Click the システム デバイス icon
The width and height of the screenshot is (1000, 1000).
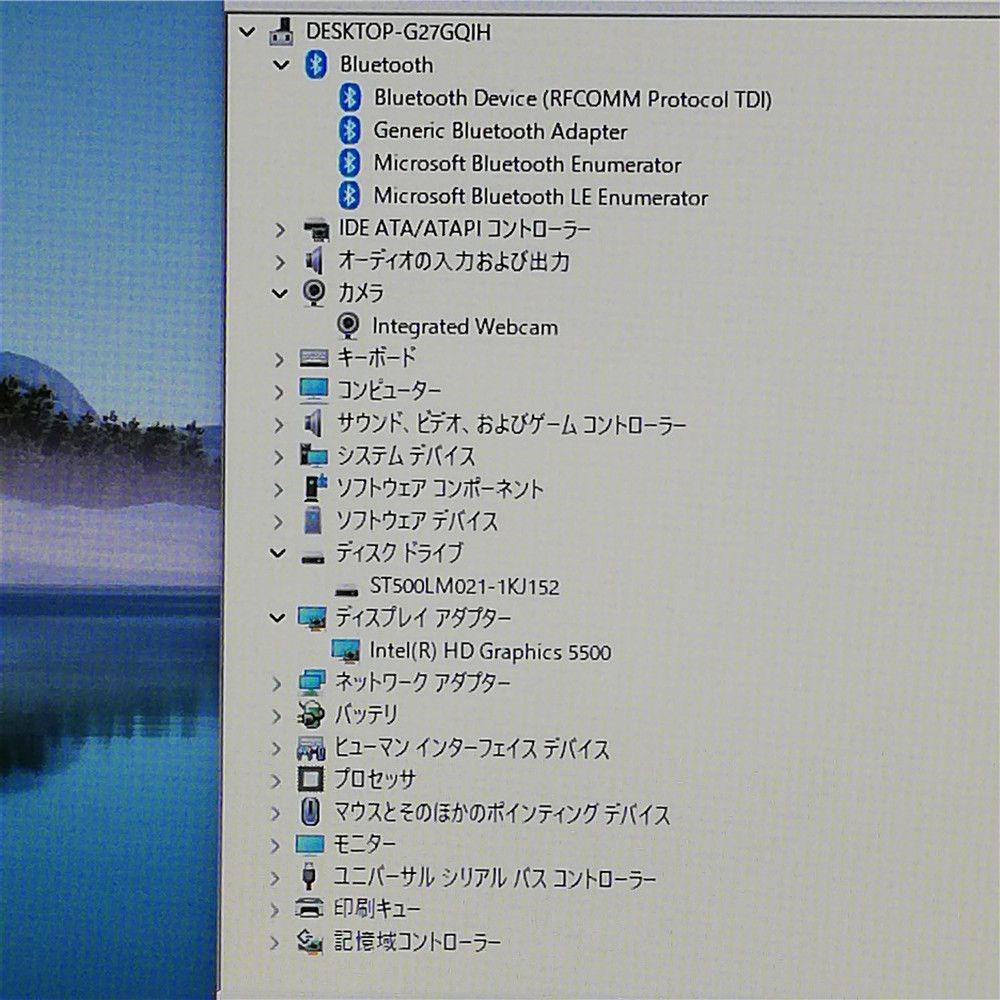[x=312, y=455]
